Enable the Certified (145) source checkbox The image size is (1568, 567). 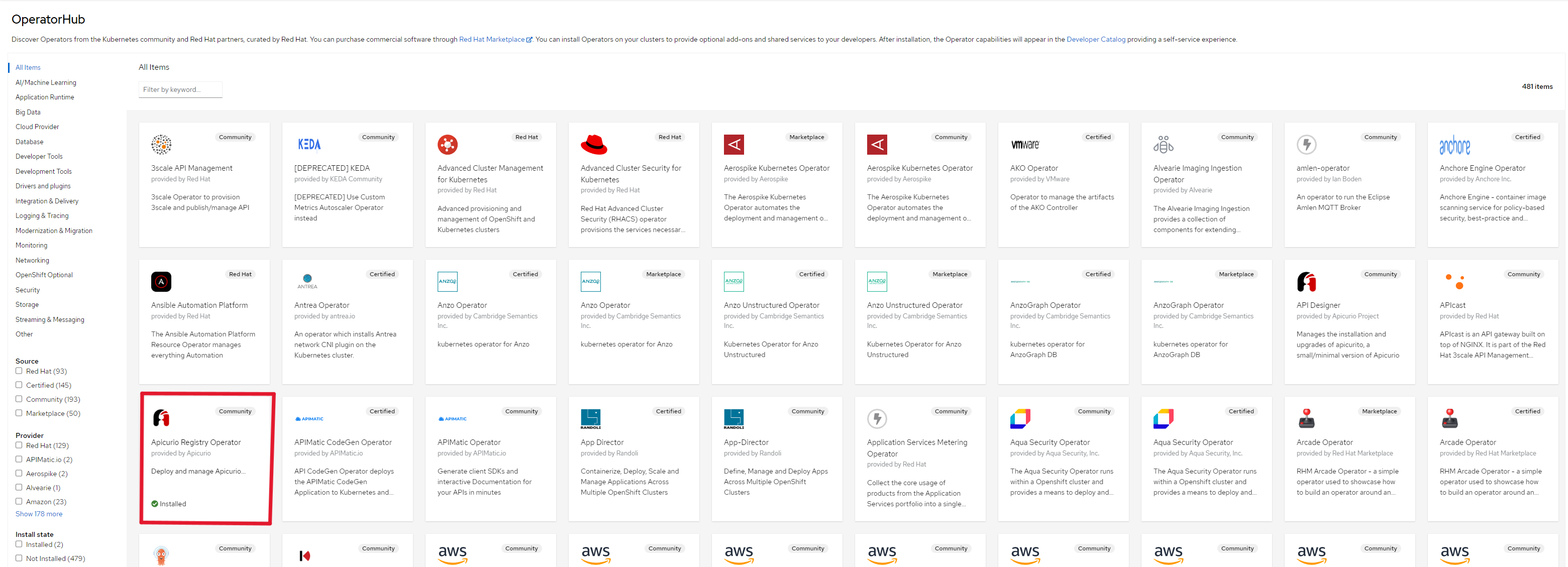[x=19, y=385]
